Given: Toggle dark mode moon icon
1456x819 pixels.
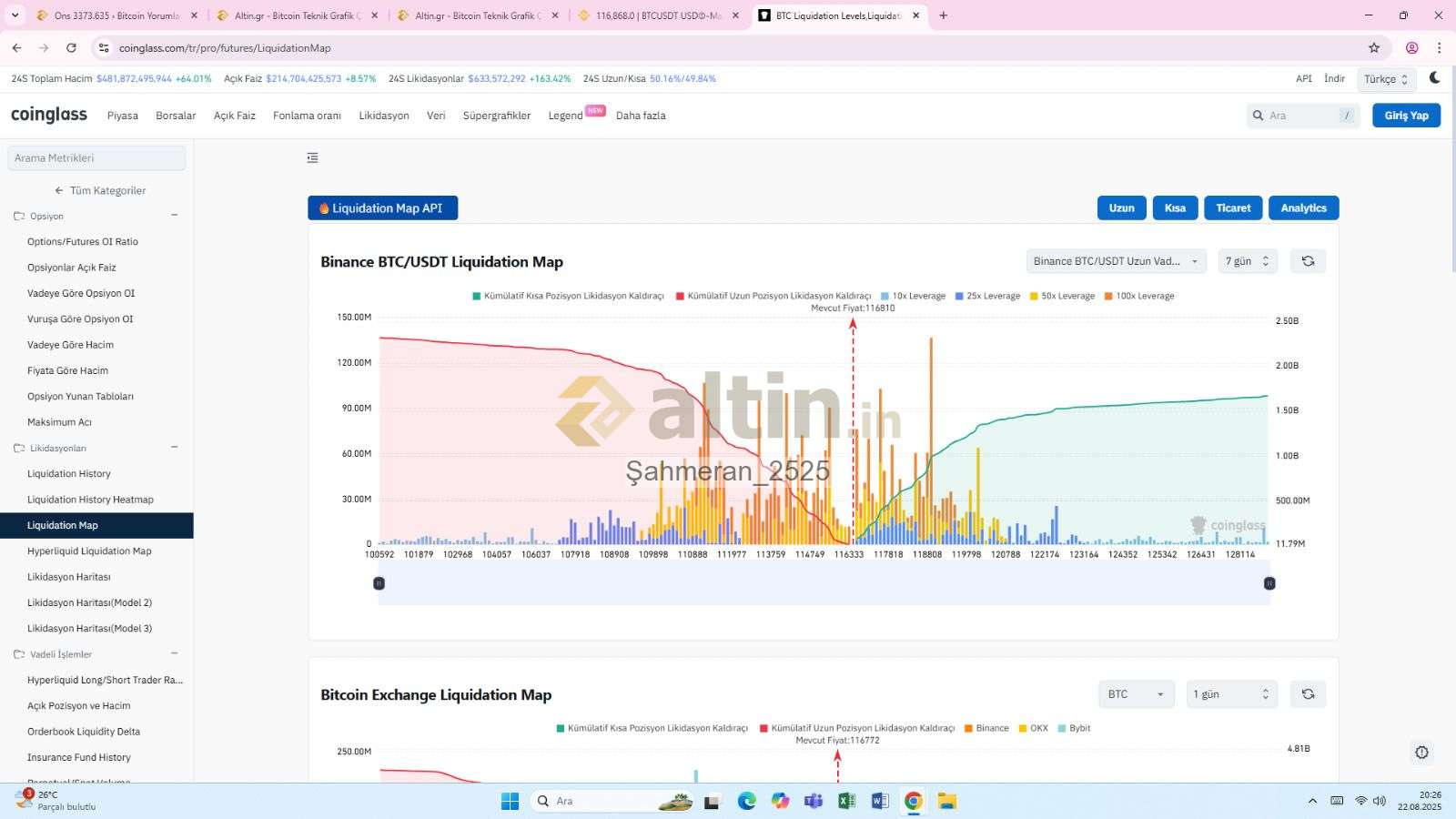Looking at the screenshot, I should click(x=1435, y=78).
